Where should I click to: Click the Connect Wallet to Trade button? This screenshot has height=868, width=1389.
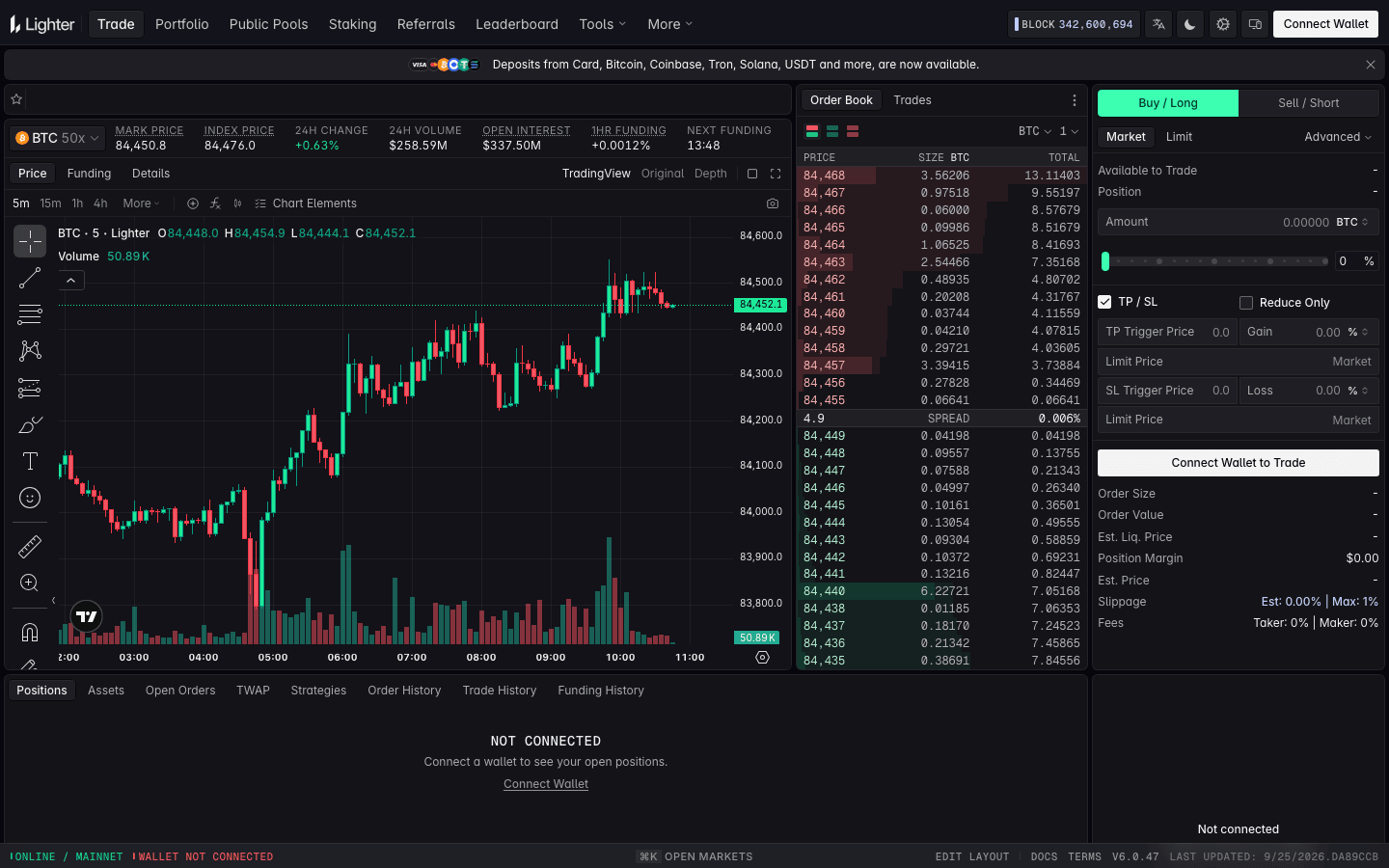click(1239, 463)
